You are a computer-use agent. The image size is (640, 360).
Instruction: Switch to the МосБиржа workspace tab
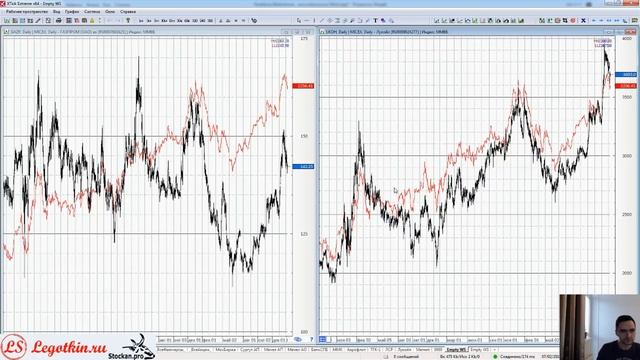click(226, 350)
